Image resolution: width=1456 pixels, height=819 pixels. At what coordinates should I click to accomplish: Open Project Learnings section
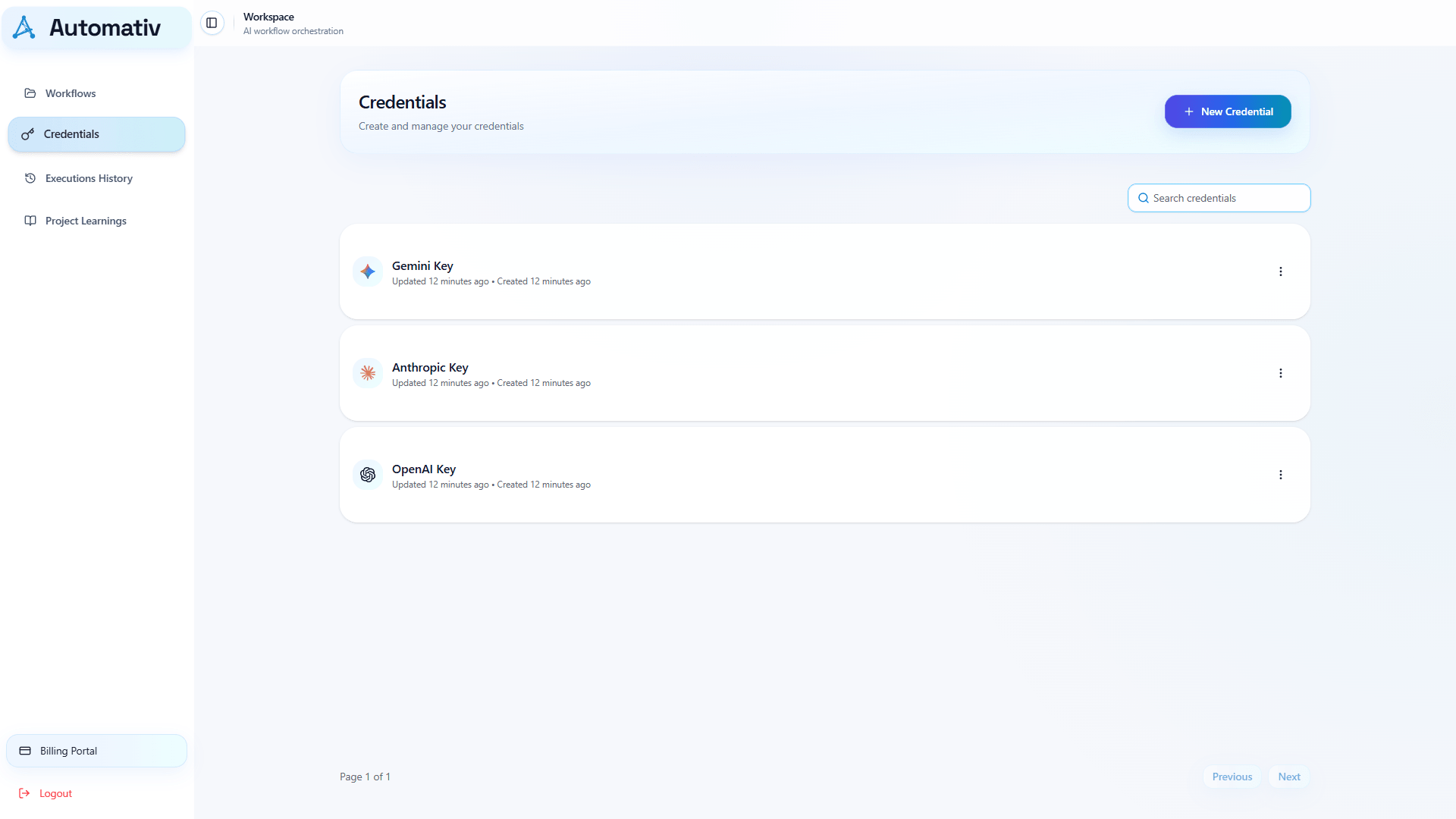pyautogui.click(x=96, y=221)
